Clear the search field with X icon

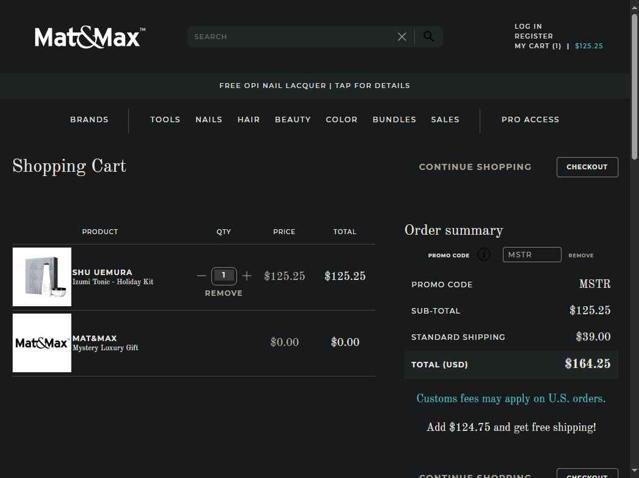pos(402,37)
